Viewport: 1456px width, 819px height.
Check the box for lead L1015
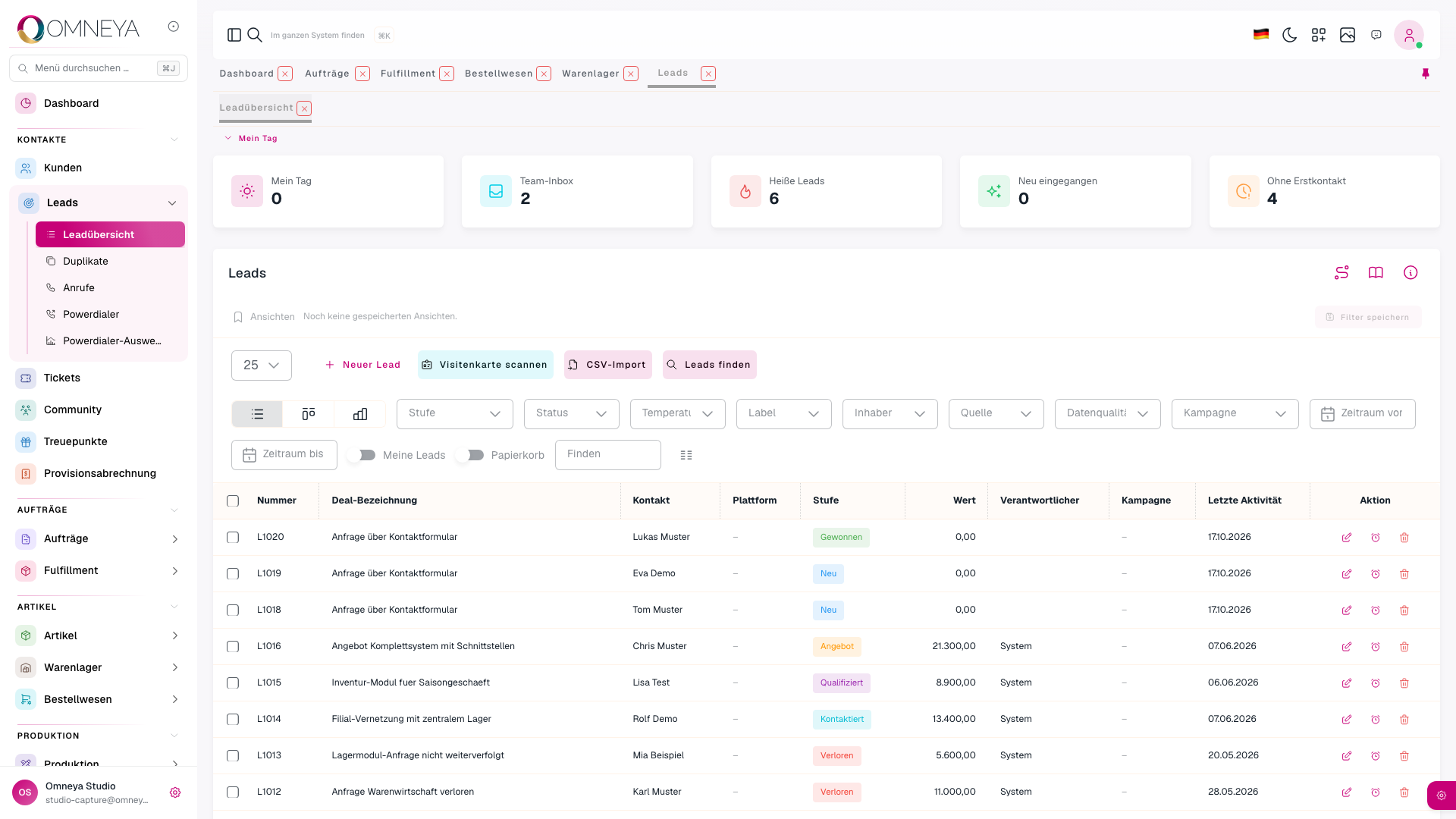pos(233,683)
